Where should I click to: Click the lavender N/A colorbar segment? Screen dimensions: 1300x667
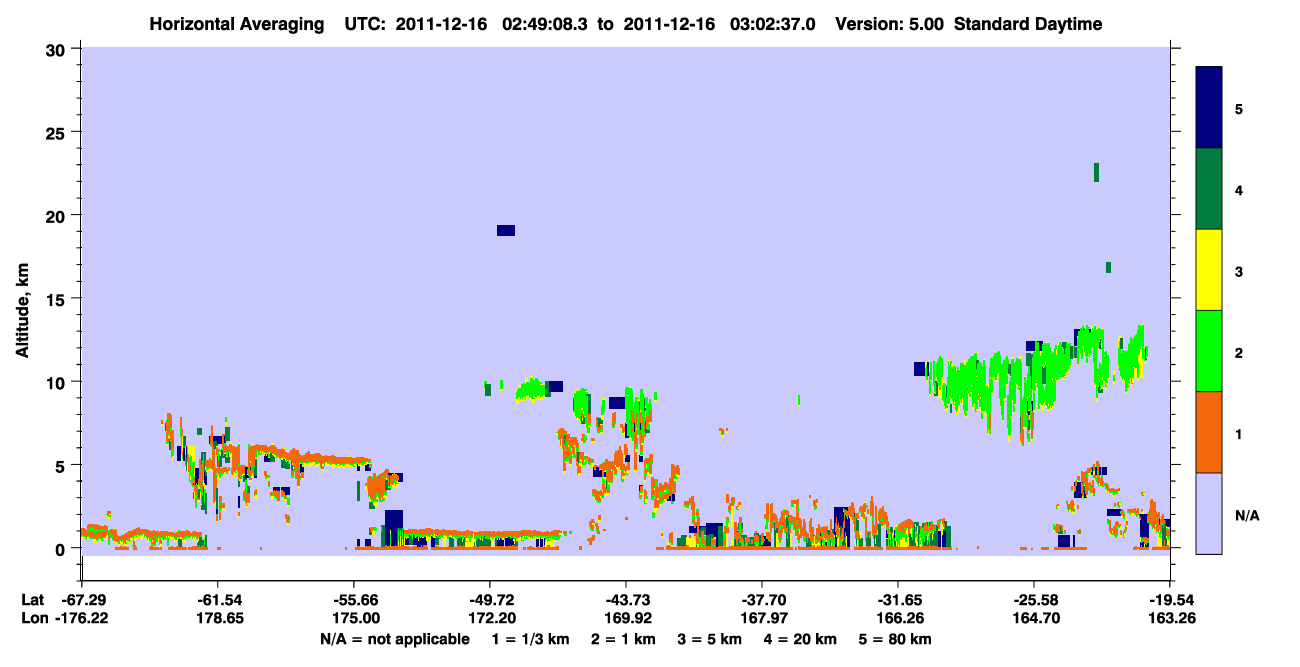tap(1209, 513)
